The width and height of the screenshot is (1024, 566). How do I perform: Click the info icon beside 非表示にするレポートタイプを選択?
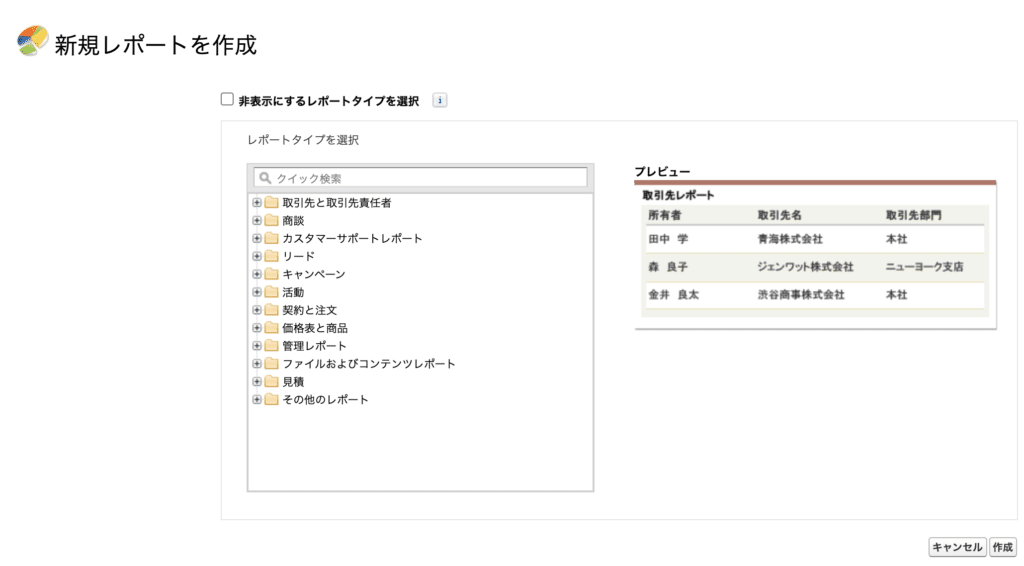440,101
